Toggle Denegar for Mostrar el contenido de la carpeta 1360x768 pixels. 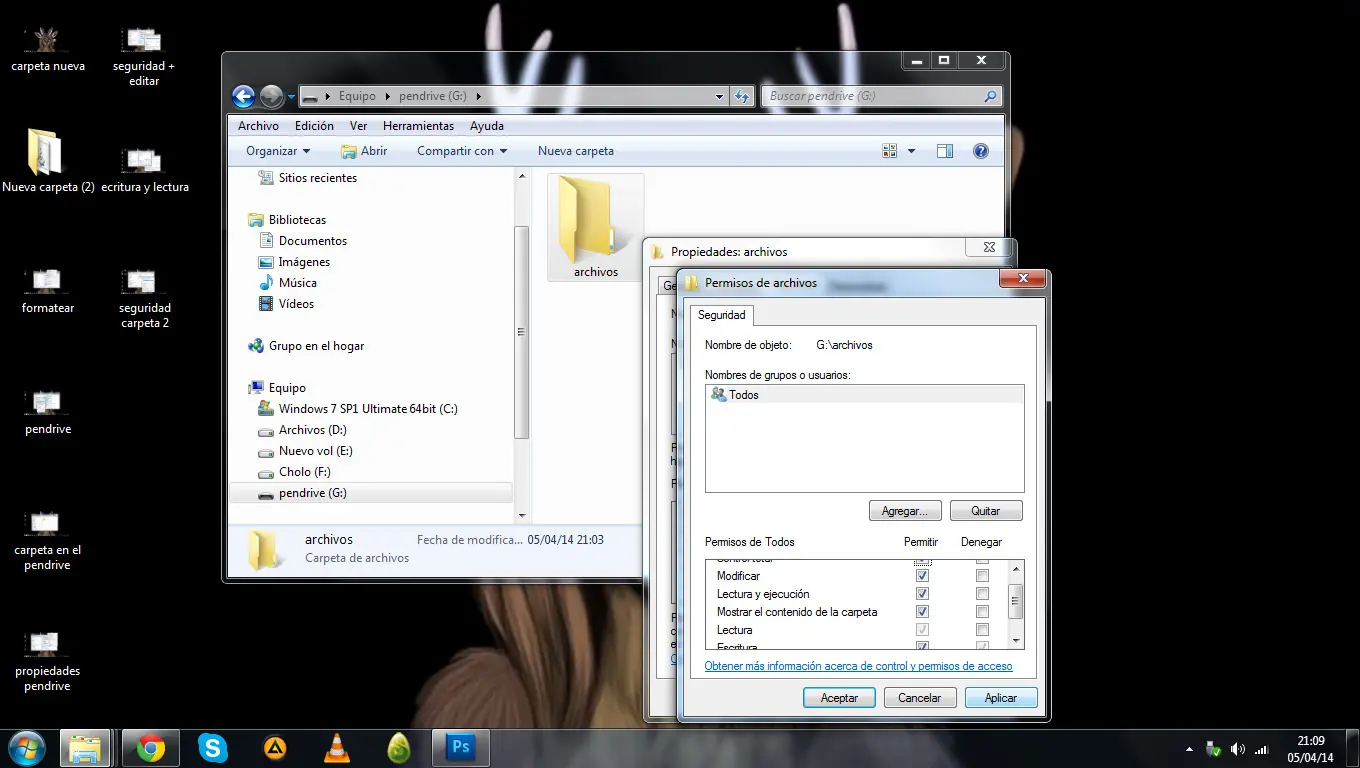tap(982, 612)
